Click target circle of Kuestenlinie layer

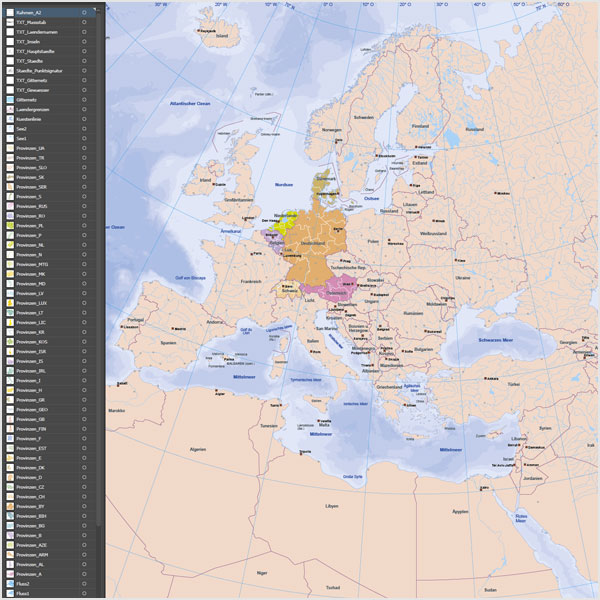point(84,119)
